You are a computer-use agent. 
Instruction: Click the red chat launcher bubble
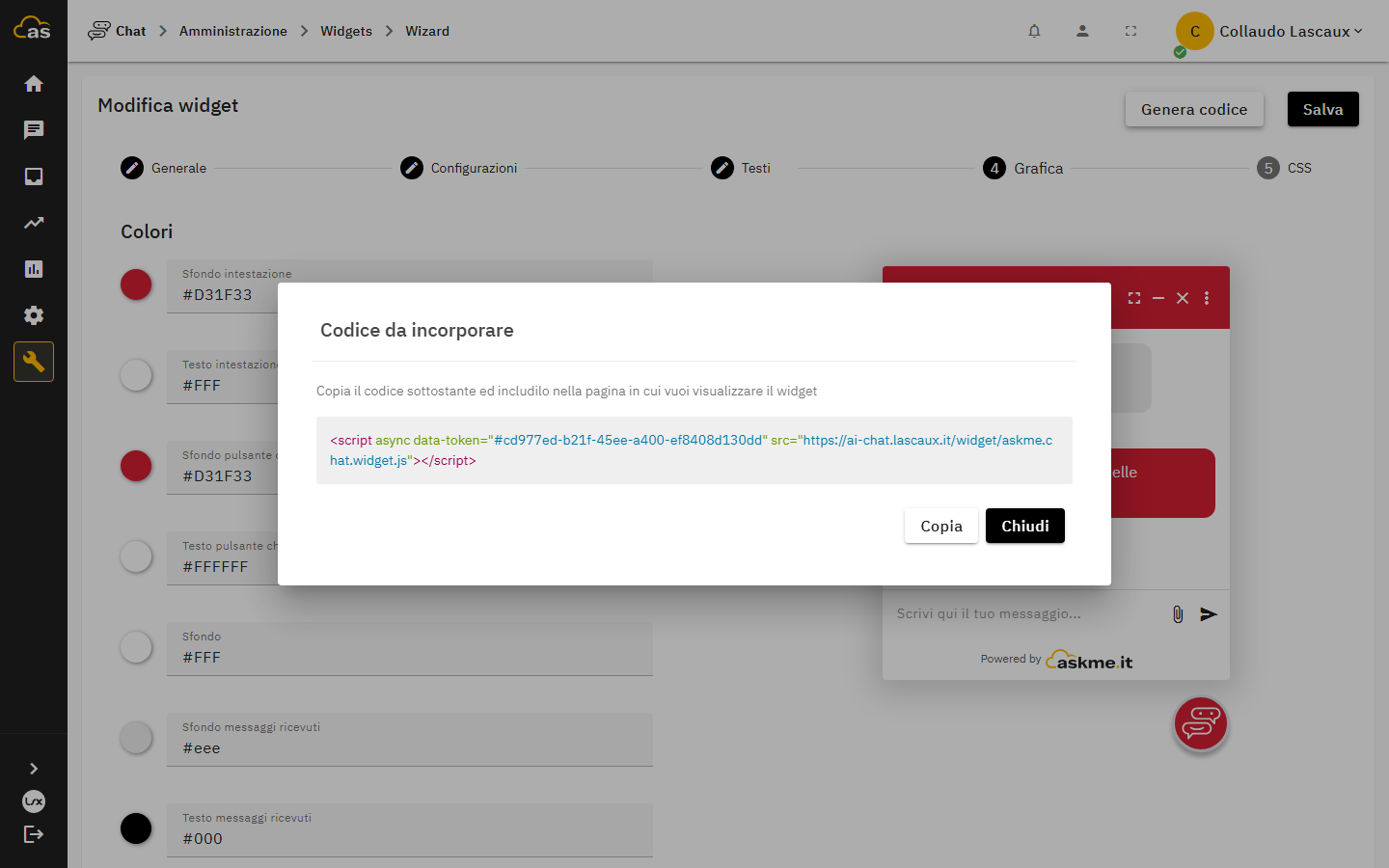coord(1200,723)
